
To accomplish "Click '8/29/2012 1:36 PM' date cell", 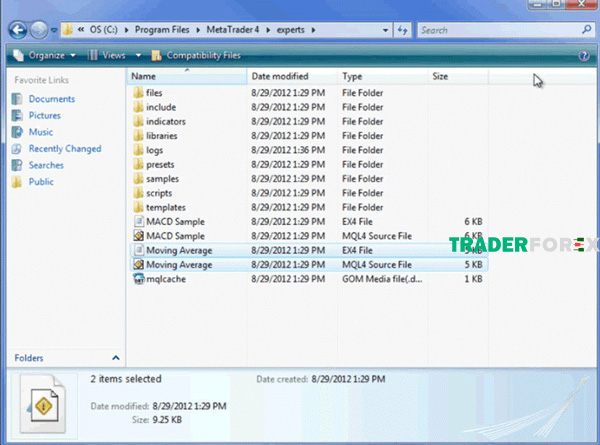I will (x=288, y=150).
